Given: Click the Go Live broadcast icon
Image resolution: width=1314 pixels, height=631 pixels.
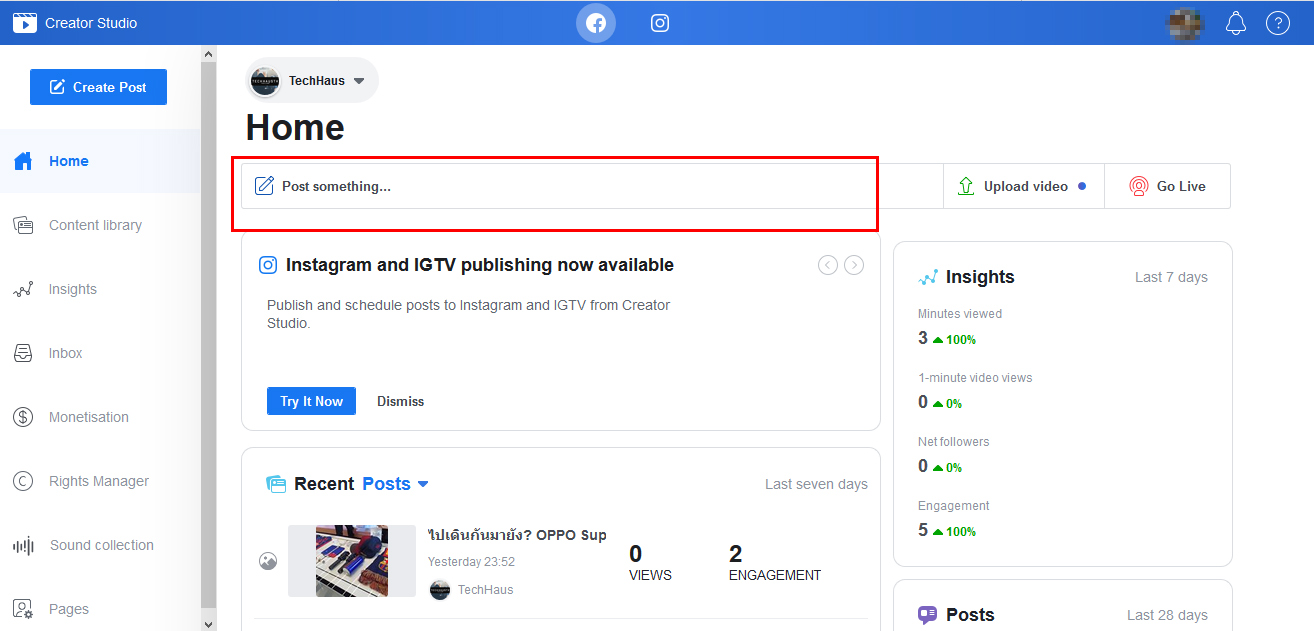Looking at the screenshot, I should (x=1138, y=186).
